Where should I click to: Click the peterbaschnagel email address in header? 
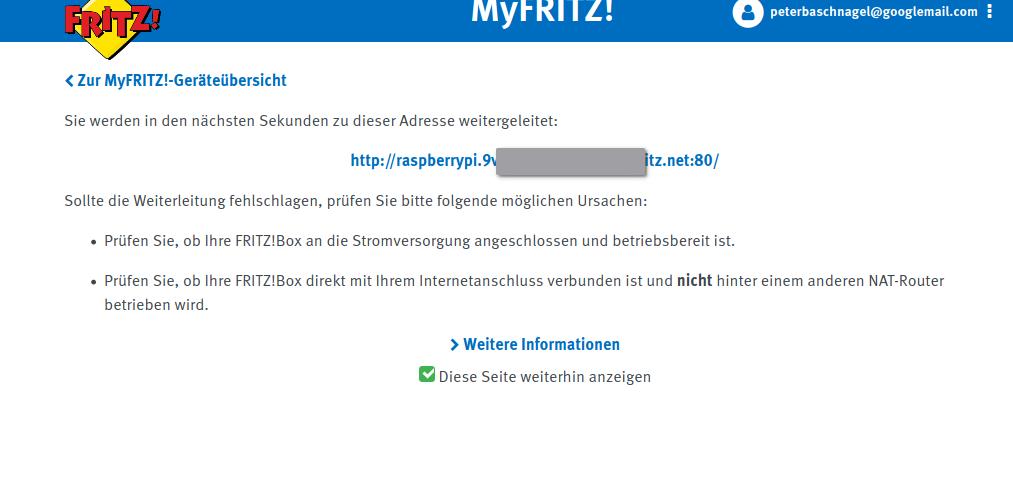pos(874,12)
